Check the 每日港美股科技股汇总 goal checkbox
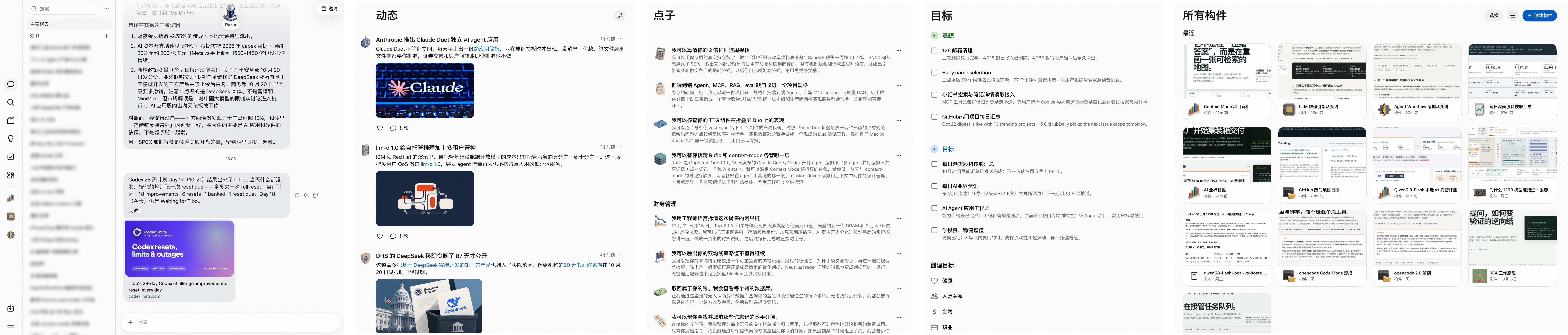1568x335 pixels. pos(934,164)
